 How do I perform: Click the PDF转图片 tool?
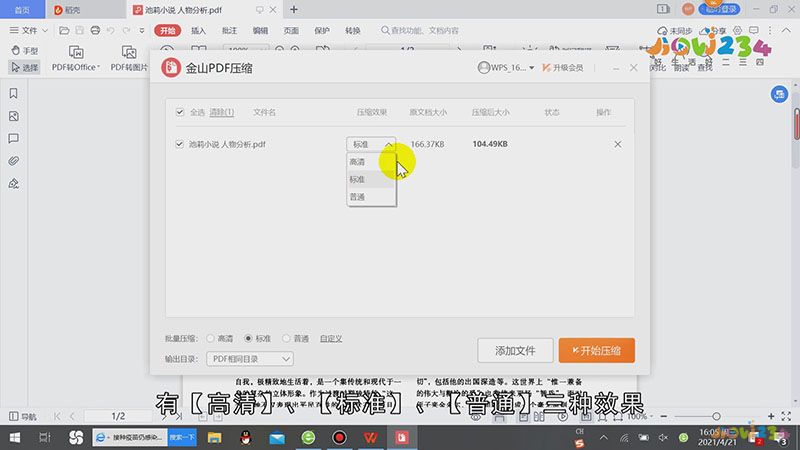pos(129,58)
